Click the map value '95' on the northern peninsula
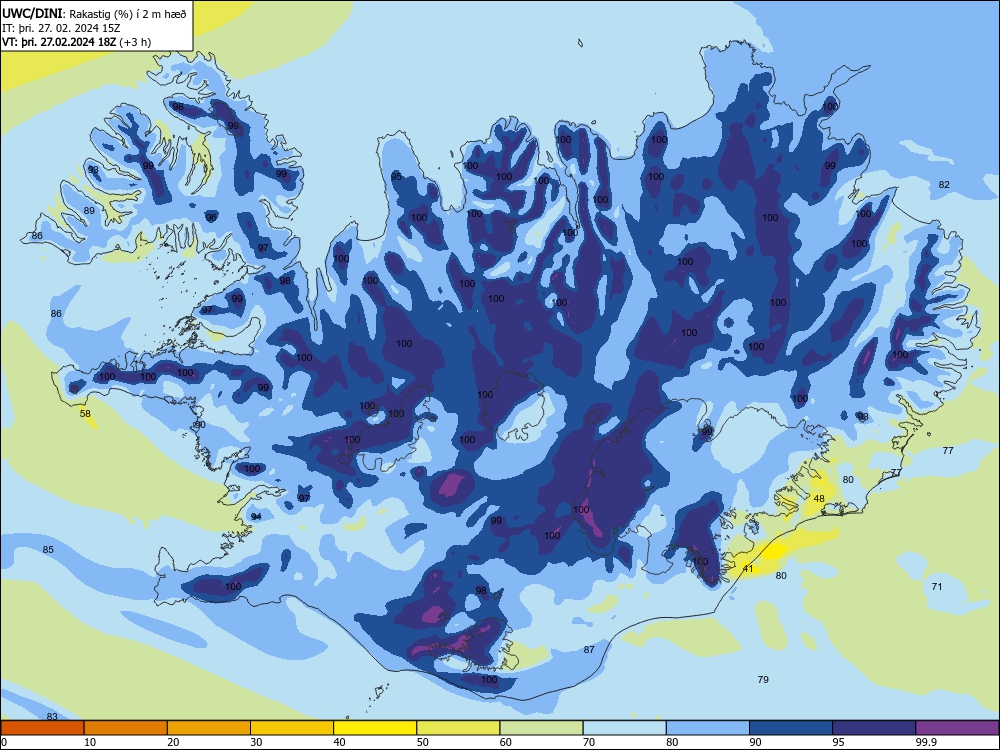1000x750 pixels. (x=396, y=177)
